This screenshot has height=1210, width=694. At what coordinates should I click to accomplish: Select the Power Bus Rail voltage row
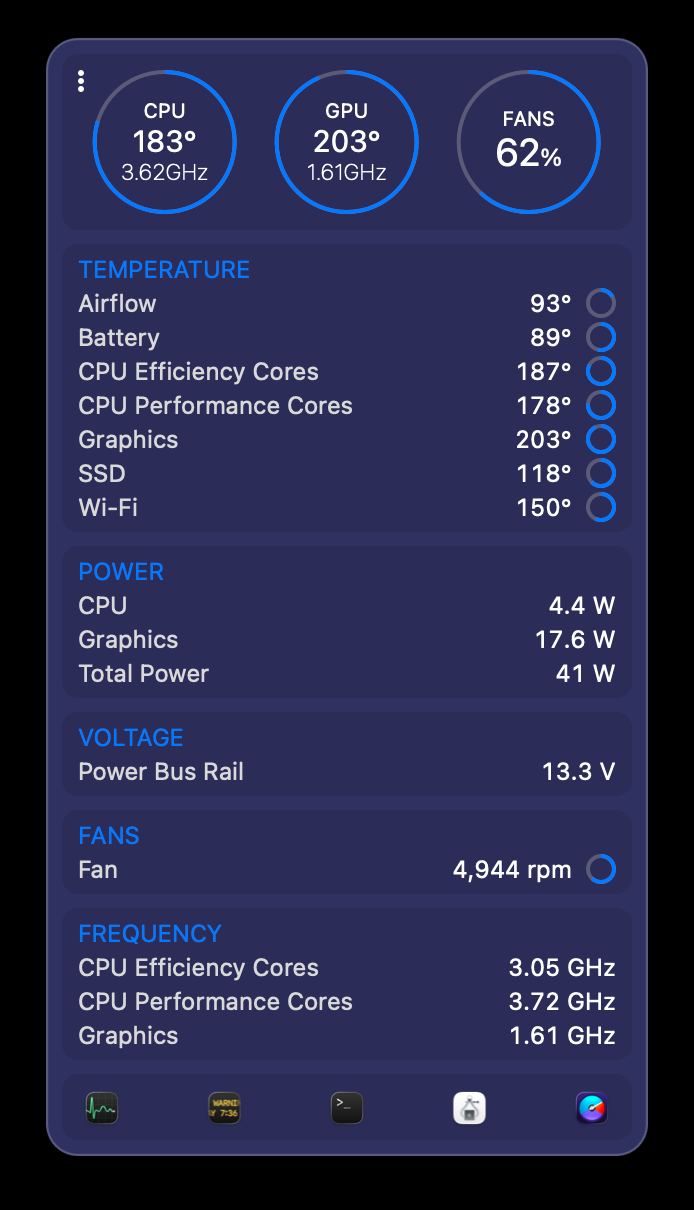pyautogui.click(x=346, y=772)
